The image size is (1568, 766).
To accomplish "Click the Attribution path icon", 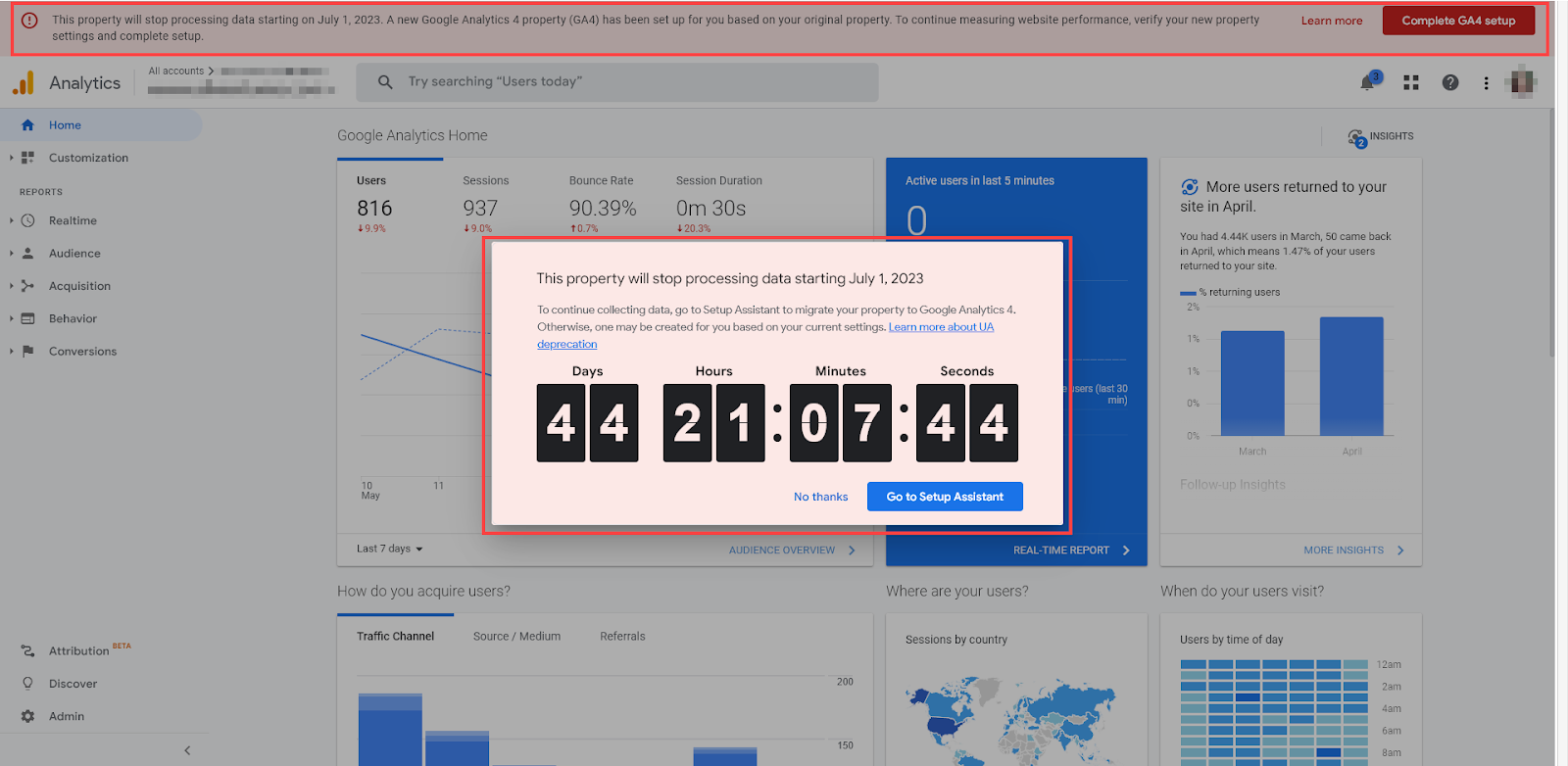I will pos(27,650).
